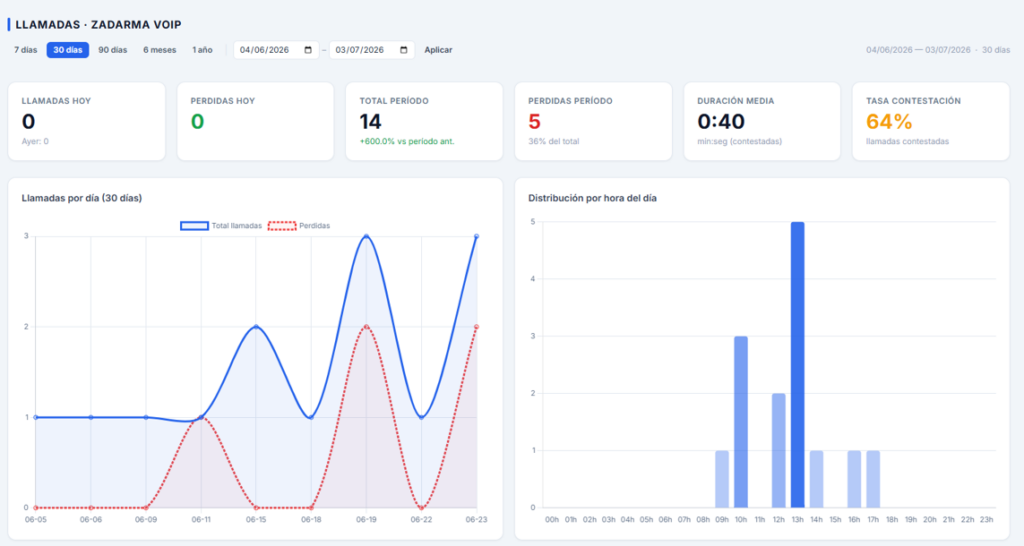The width and height of the screenshot is (1024, 546).
Task: Switch to the 6 meses range
Action: (160, 50)
